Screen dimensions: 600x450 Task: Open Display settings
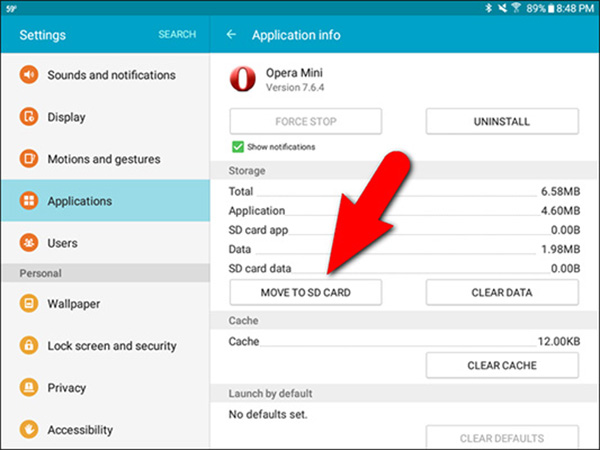coord(105,117)
